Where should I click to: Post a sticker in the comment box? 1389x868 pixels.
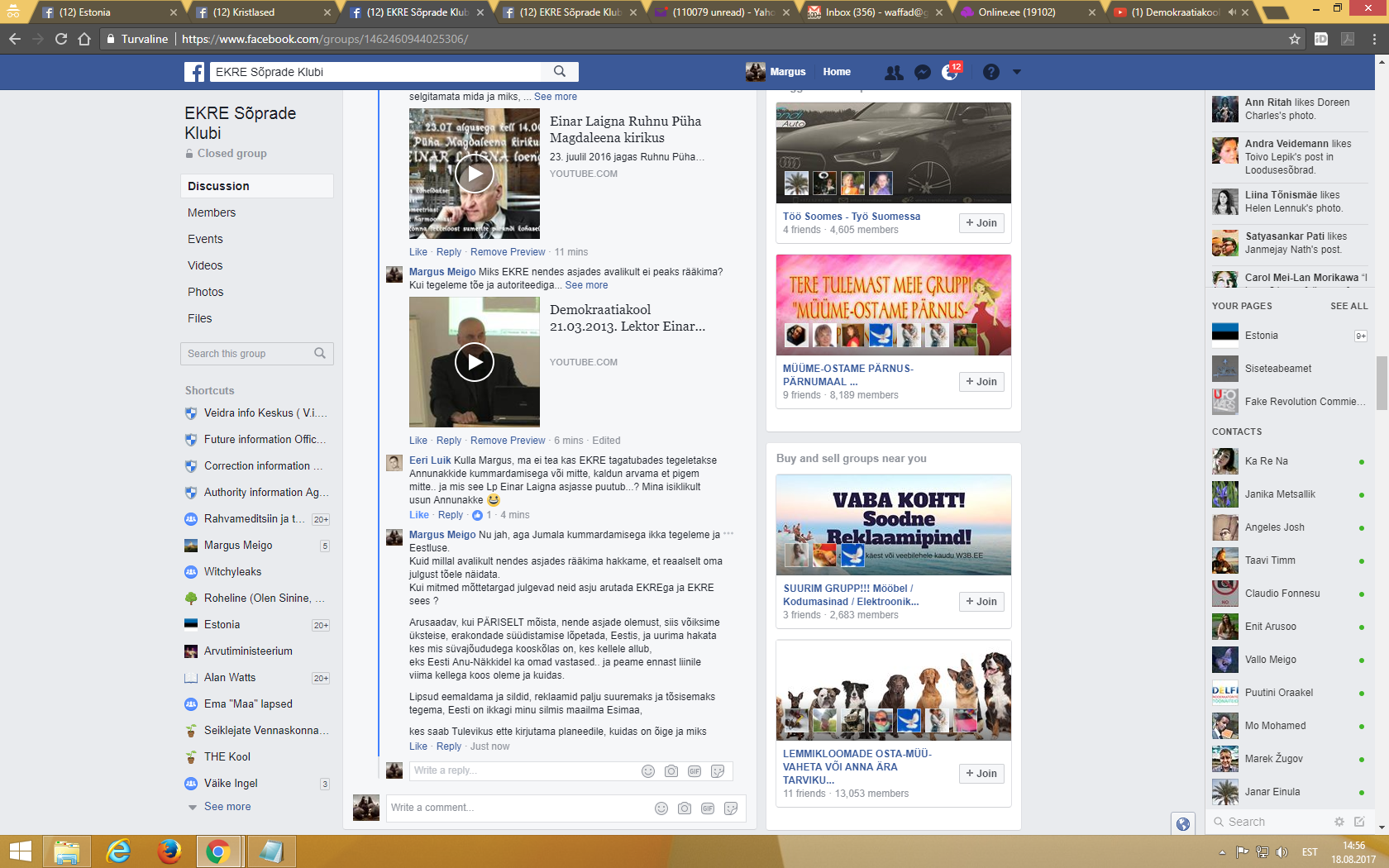pyautogui.click(x=731, y=808)
